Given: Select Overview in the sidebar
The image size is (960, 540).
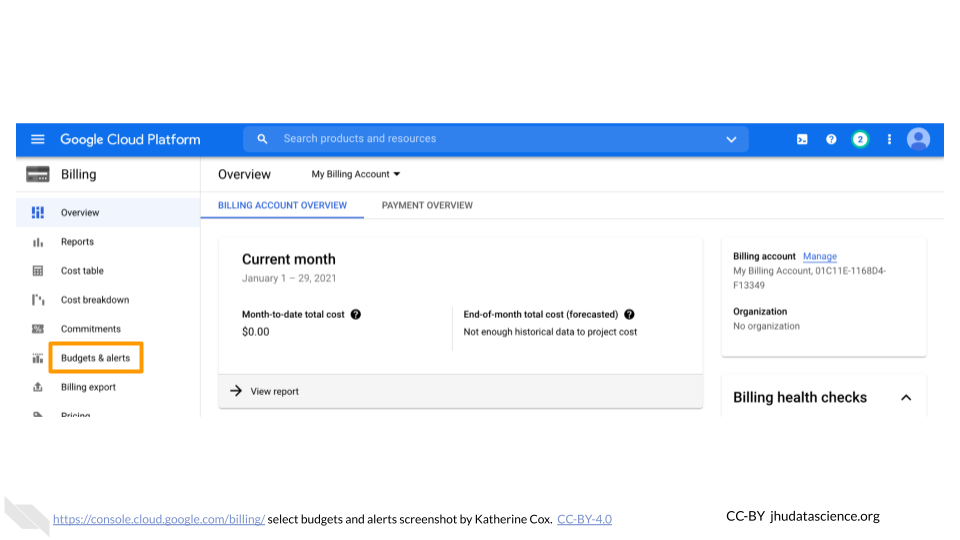Looking at the screenshot, I should pos(108,212).
